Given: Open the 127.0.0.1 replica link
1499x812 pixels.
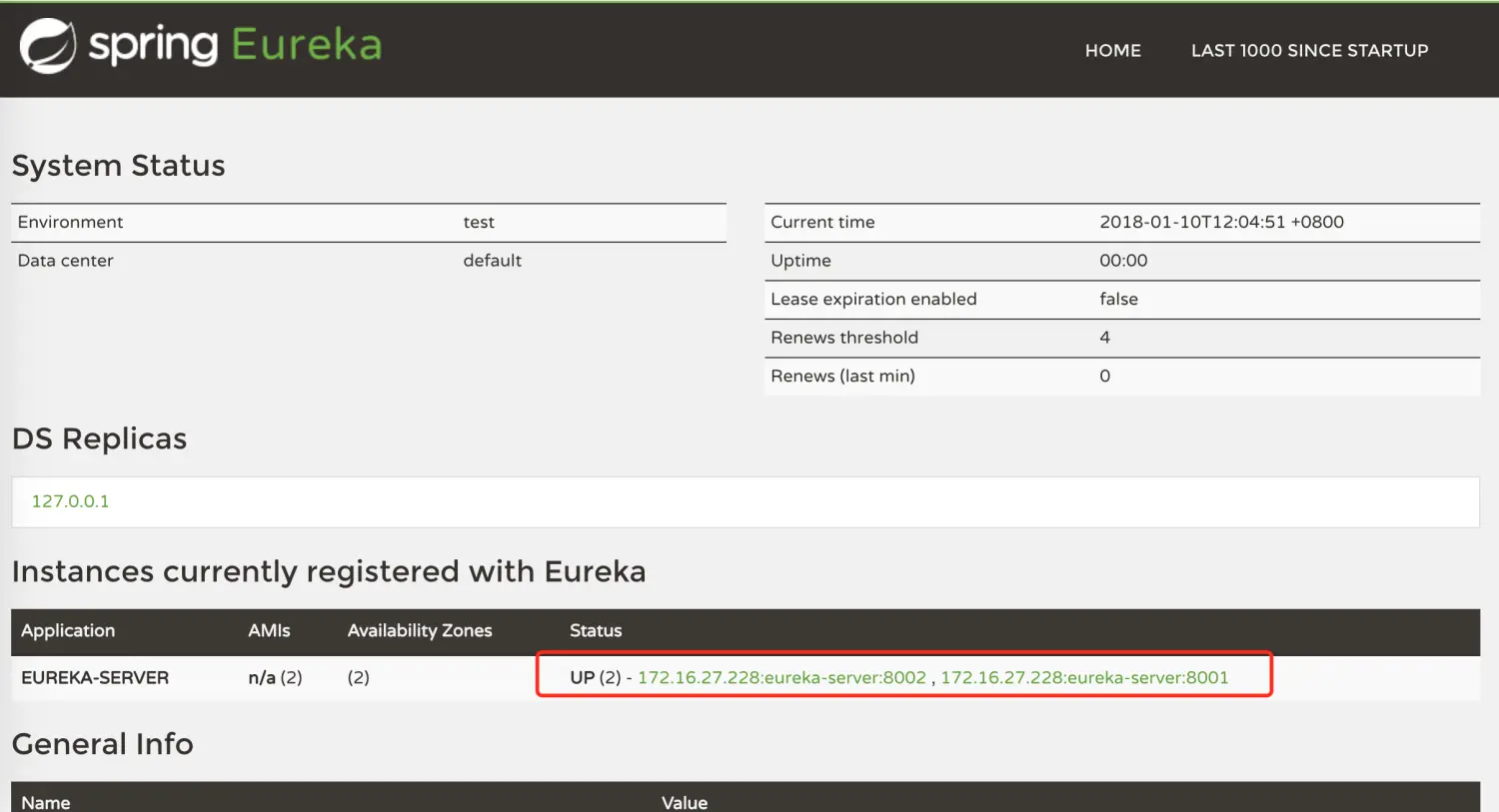Looking at the screenshot, I should click(x=70, y=501).
